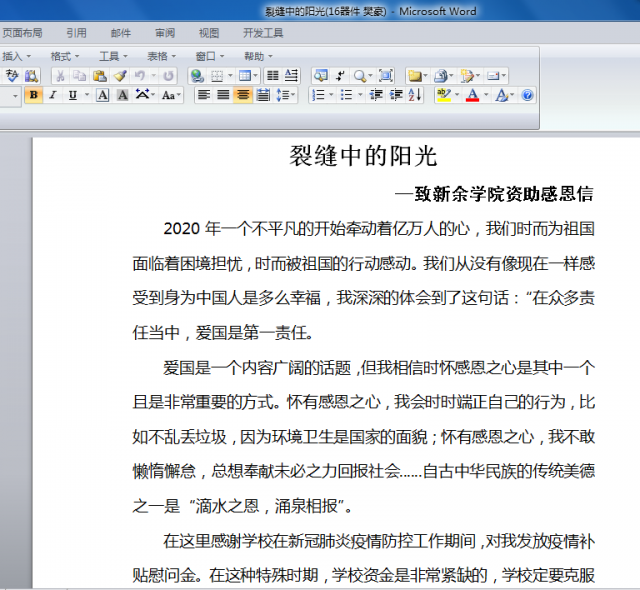Insert hyperlink using globe icon
Image resolution: width=640 pixels, height=590 pixels.
coord(197,76)
